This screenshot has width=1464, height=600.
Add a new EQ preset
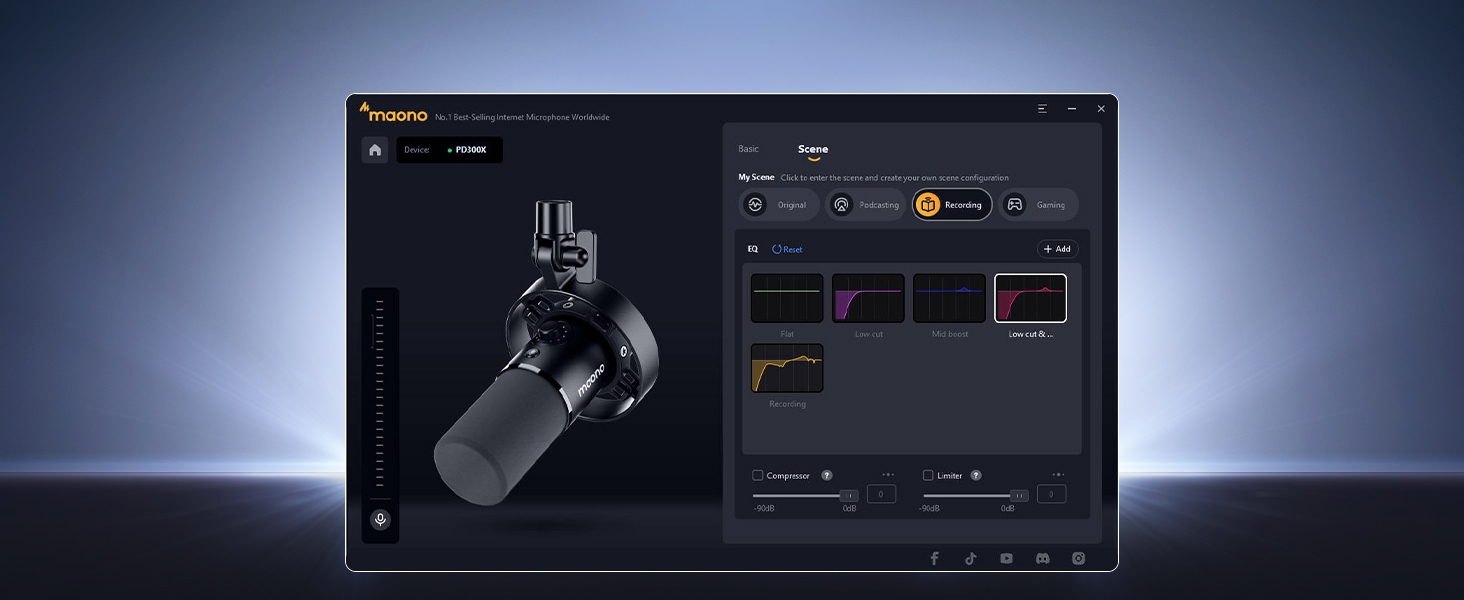[1056, 249]
